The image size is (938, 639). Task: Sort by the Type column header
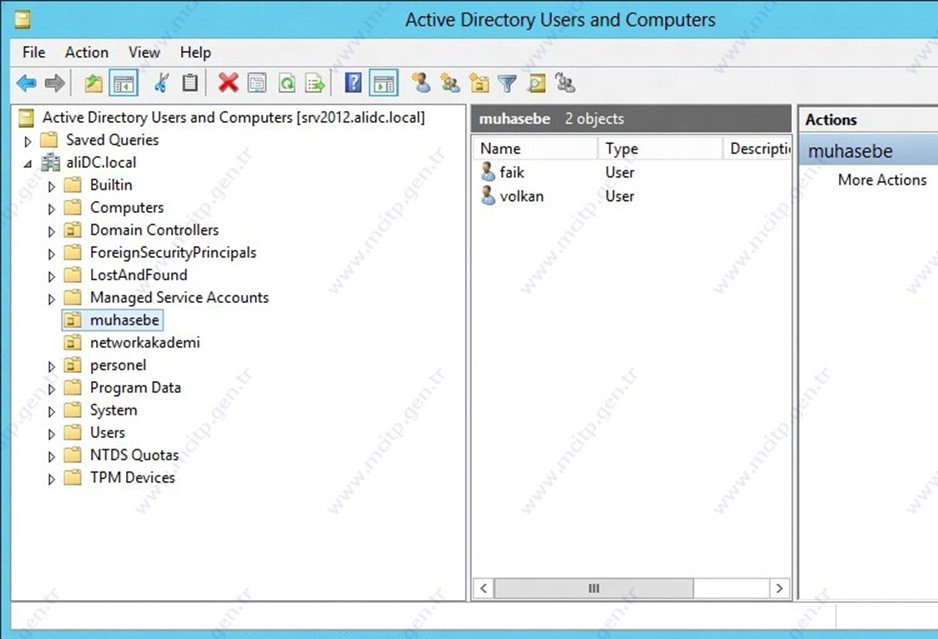tap(660, 148)
